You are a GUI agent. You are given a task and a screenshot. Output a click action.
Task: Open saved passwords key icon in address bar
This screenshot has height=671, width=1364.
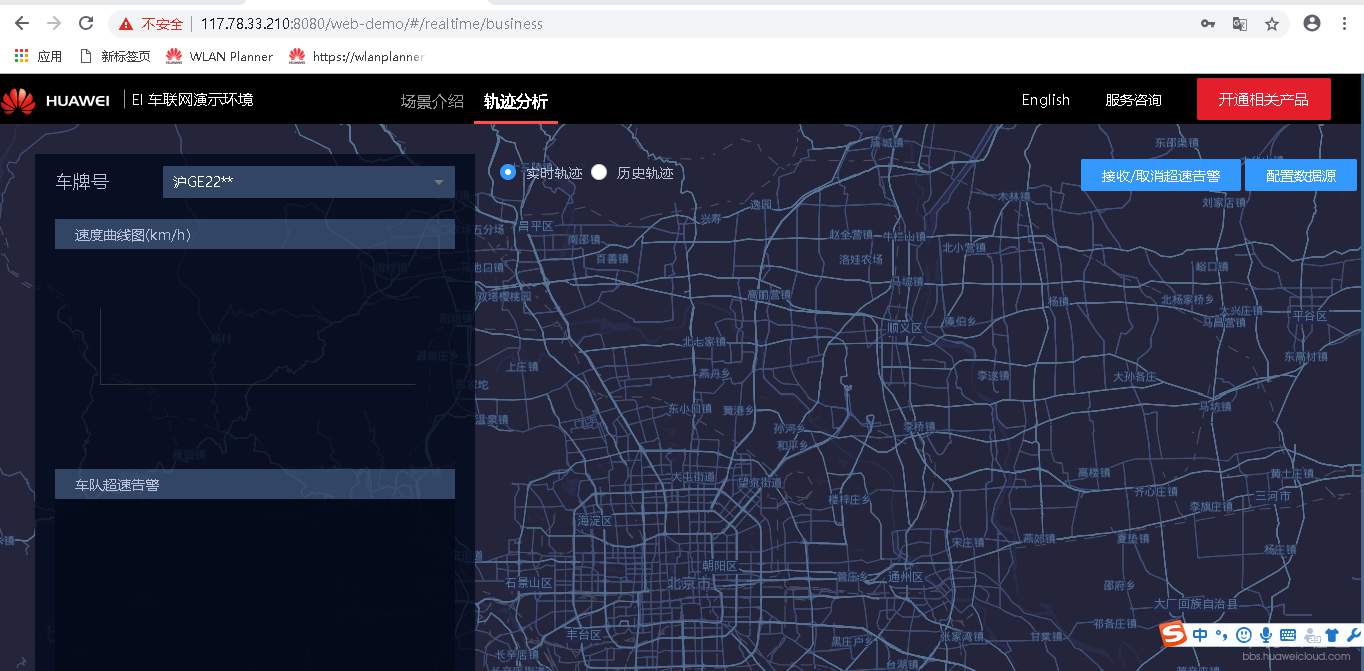tap(1208, 24)
